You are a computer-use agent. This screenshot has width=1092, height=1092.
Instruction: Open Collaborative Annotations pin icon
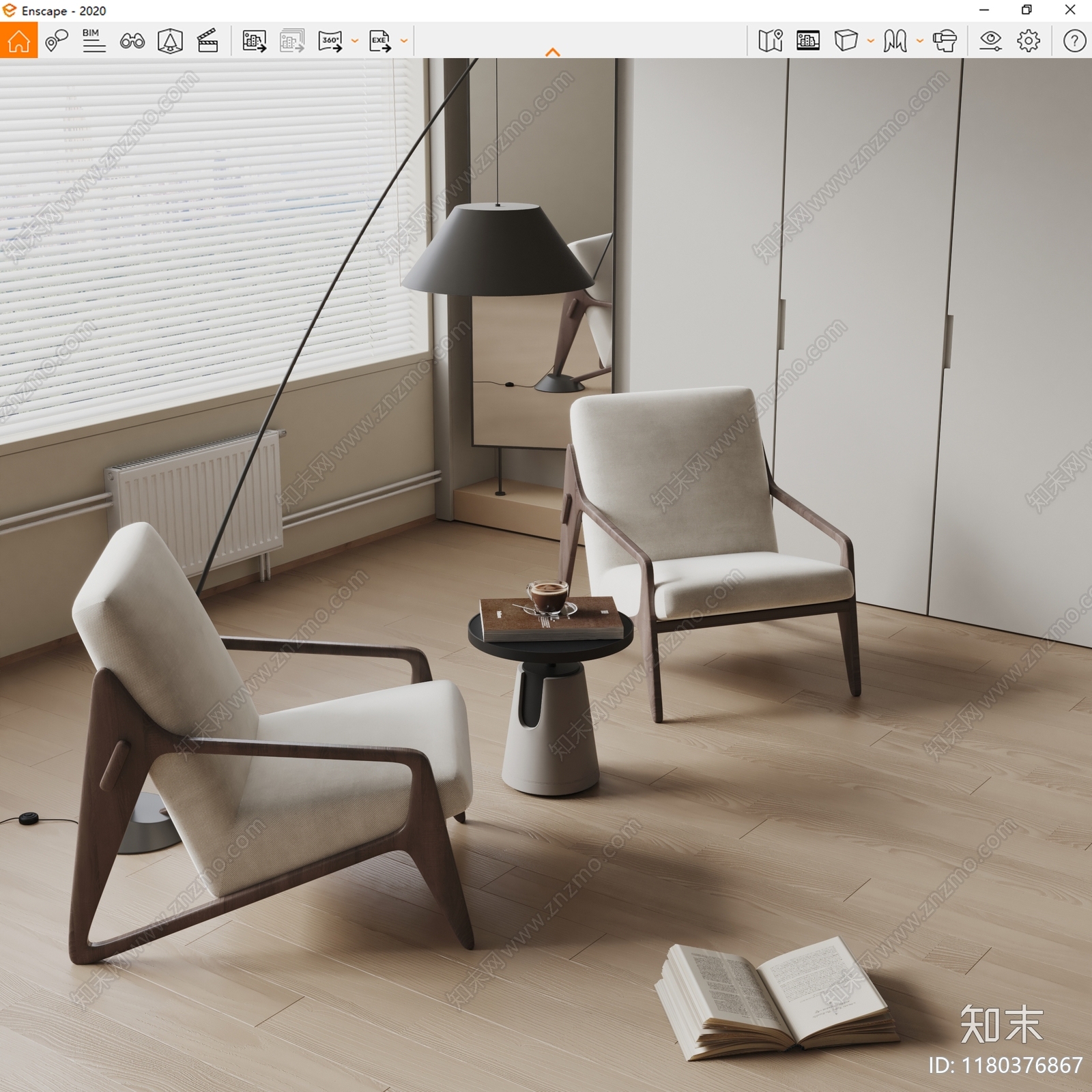tap(57, 41)
